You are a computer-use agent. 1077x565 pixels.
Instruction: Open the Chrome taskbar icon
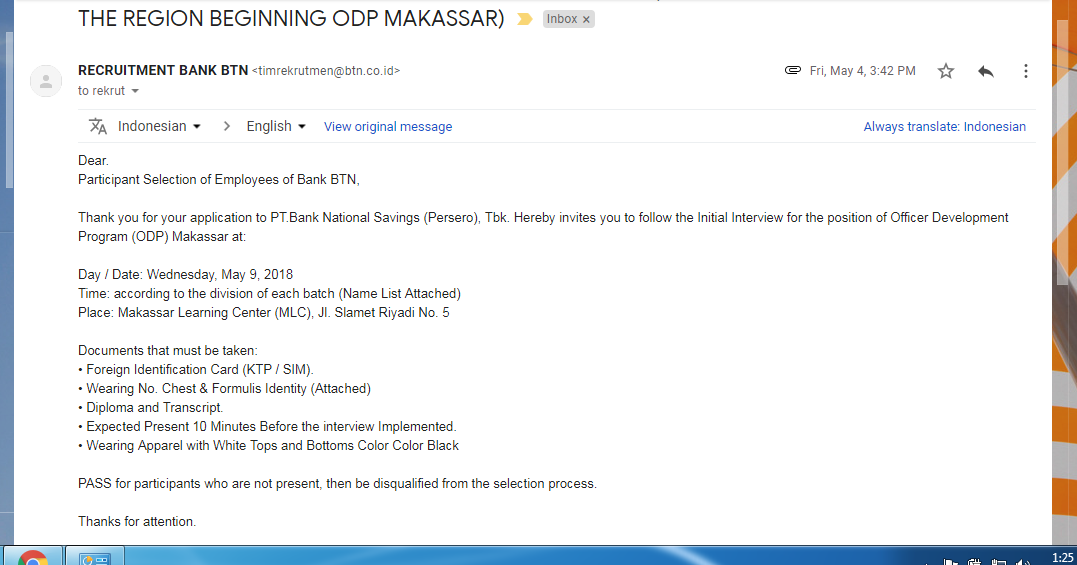pos(32,556)
